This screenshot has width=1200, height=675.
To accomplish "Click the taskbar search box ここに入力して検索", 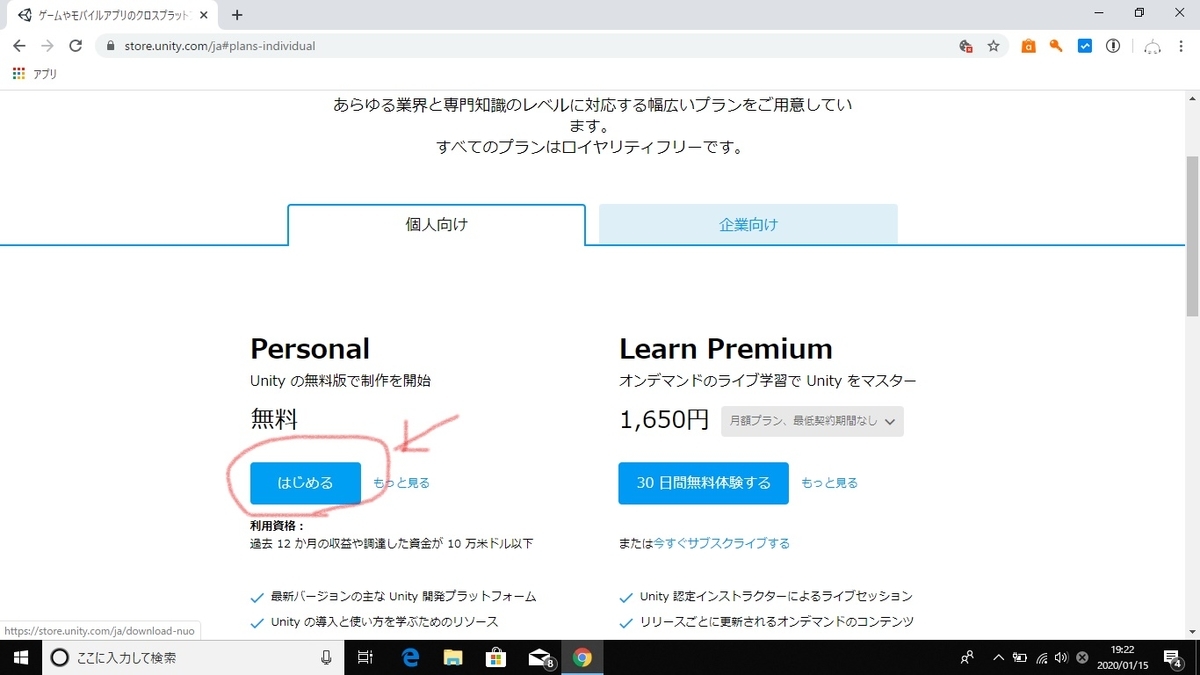I will click(x=193, y=657).
